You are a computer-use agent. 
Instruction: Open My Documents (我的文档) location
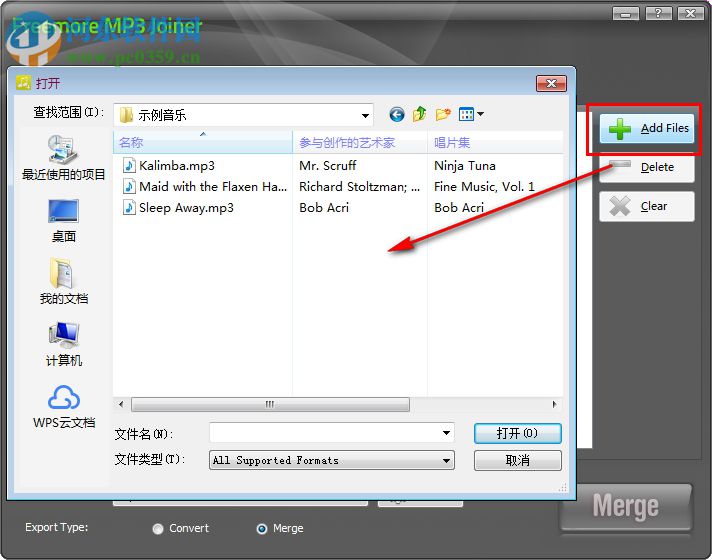(64, 282)
